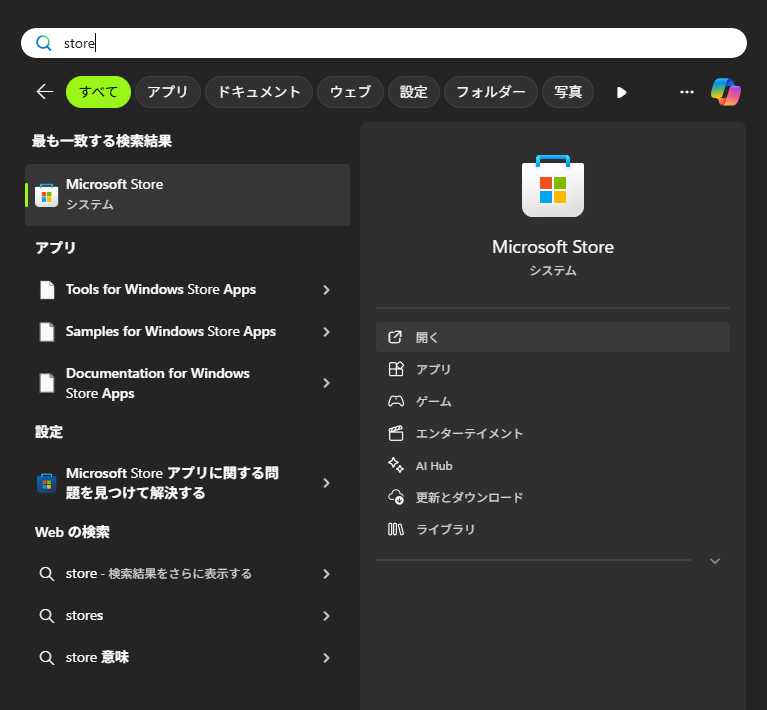Click the file icon for Tools for Windows Store Apps
This screenshot has height=710, width=767.
(x=47, y=290)
